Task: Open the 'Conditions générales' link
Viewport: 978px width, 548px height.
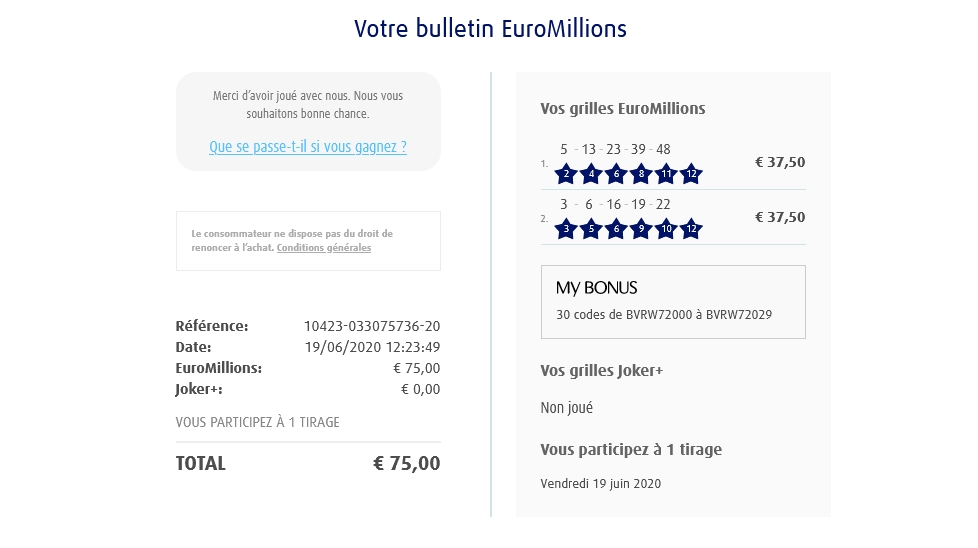Action: pos(324,248)
